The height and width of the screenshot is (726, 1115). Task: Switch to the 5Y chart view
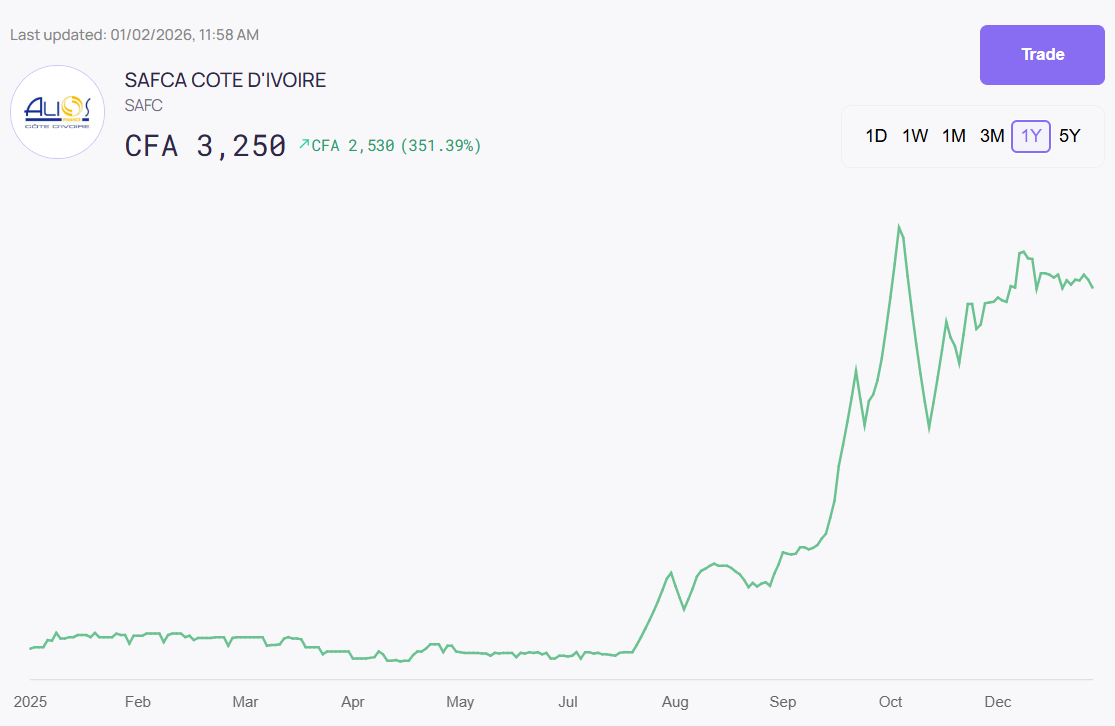tap(1069, 136)
